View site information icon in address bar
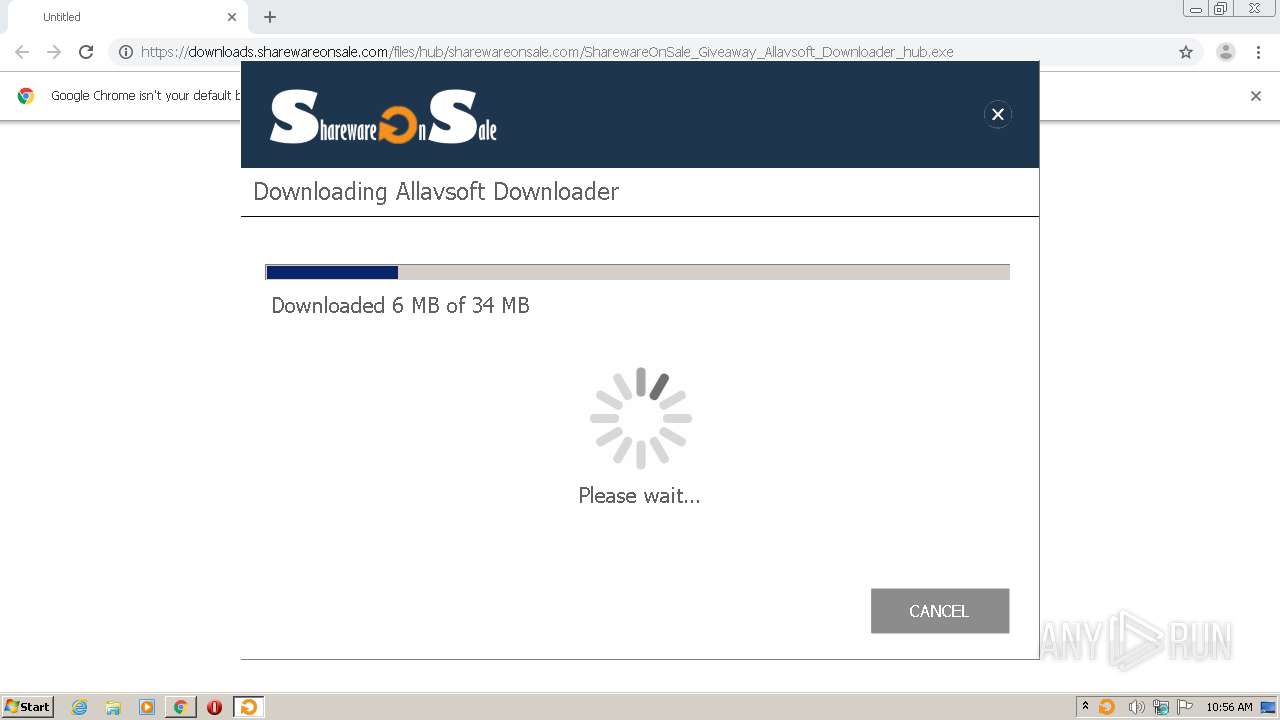The width and height of the screenshot is (1280, 720). pos(126,52)
